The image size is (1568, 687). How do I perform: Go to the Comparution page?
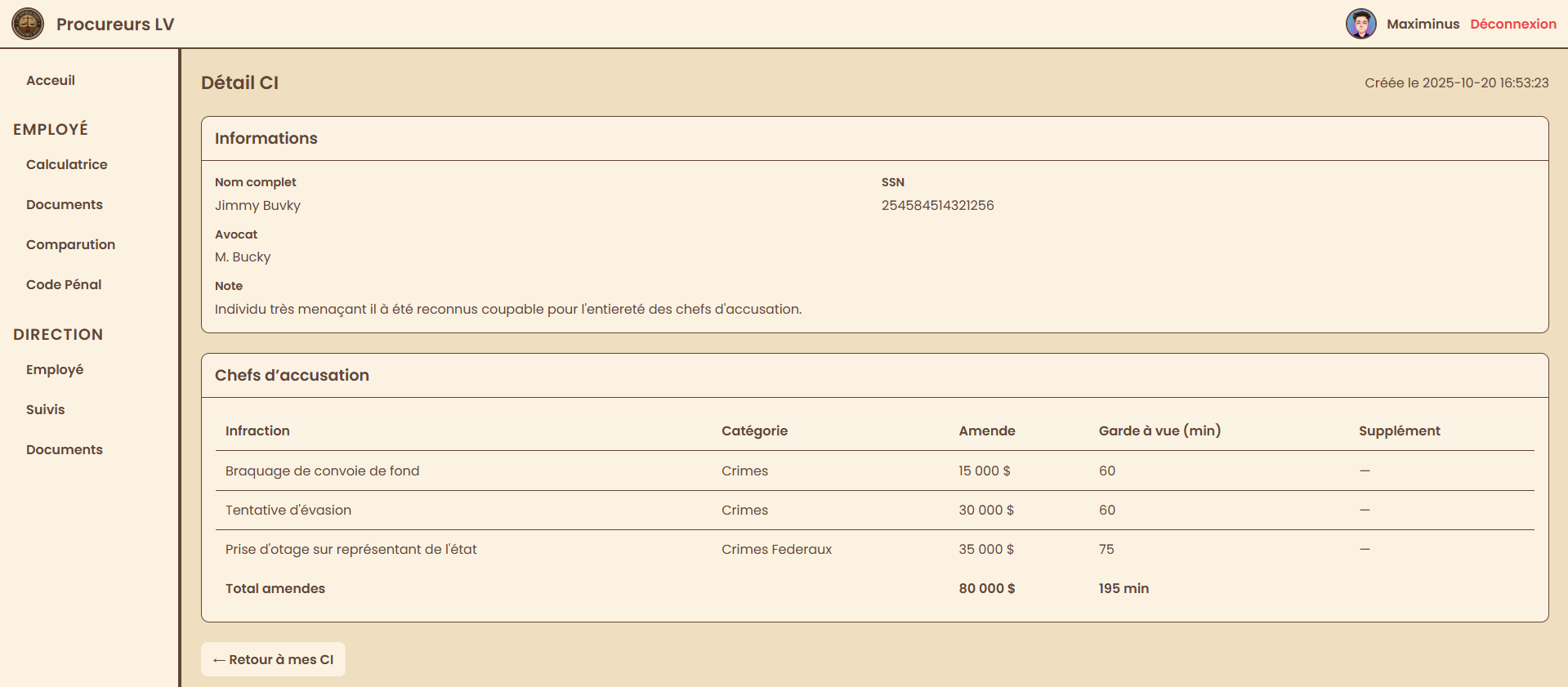click(70, 244)
